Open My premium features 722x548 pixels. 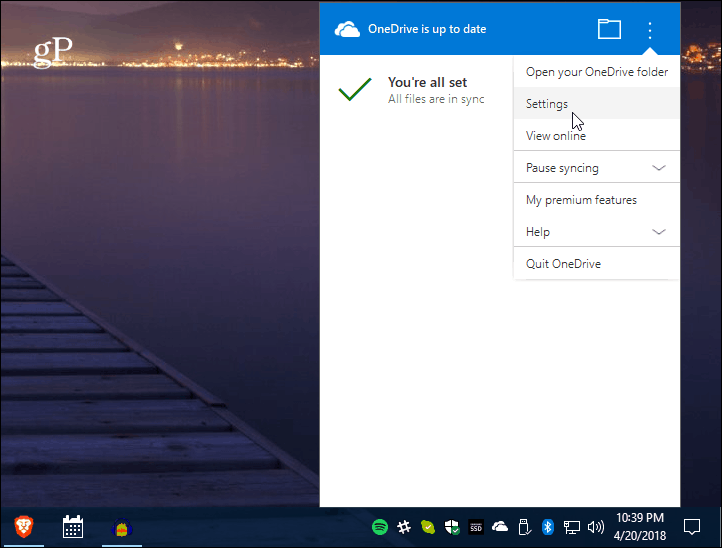pyautogui.click(x=596, y=200)
